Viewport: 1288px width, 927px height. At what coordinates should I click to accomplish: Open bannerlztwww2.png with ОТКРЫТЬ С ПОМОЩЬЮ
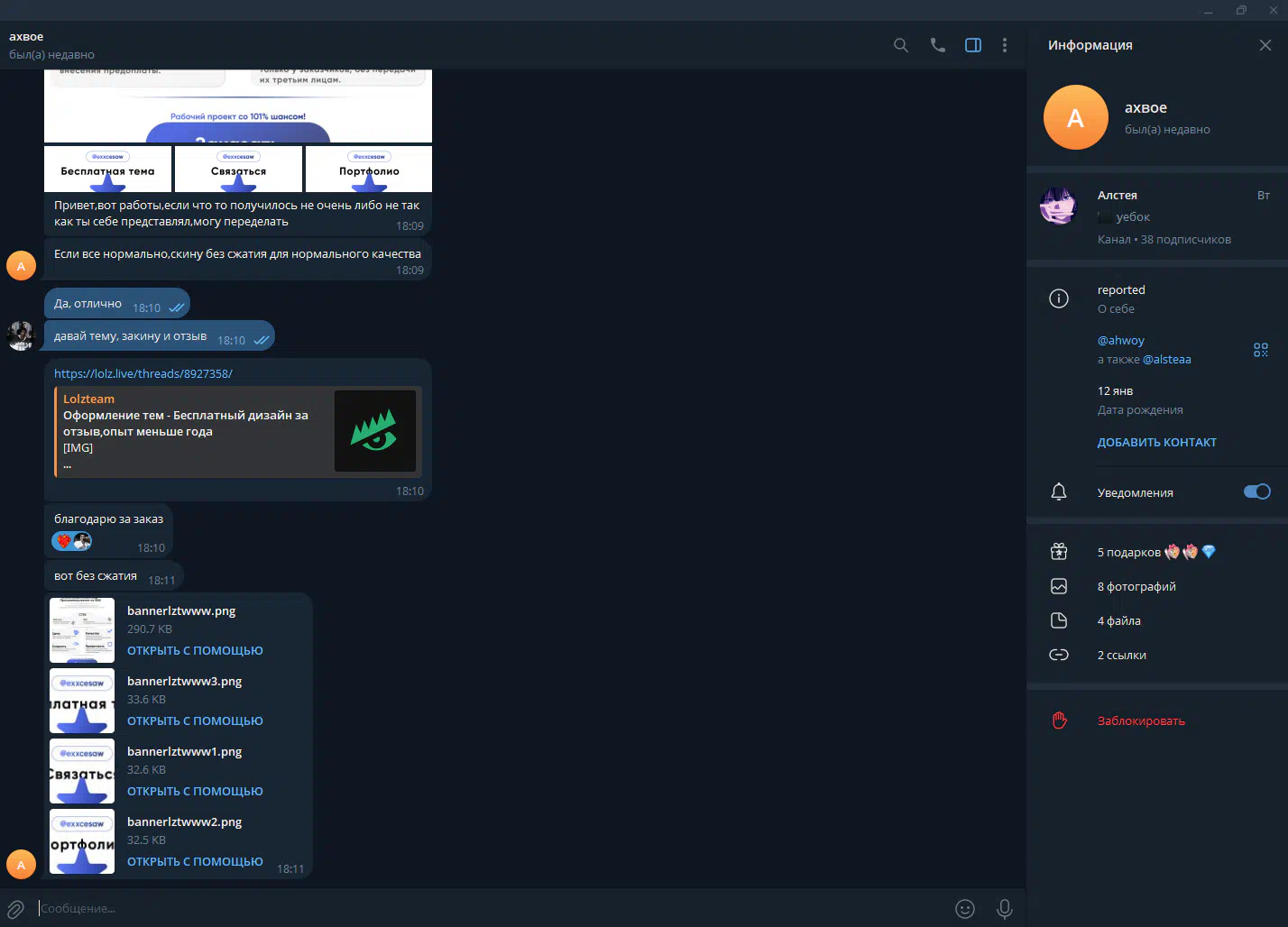[x=195, y=861]
